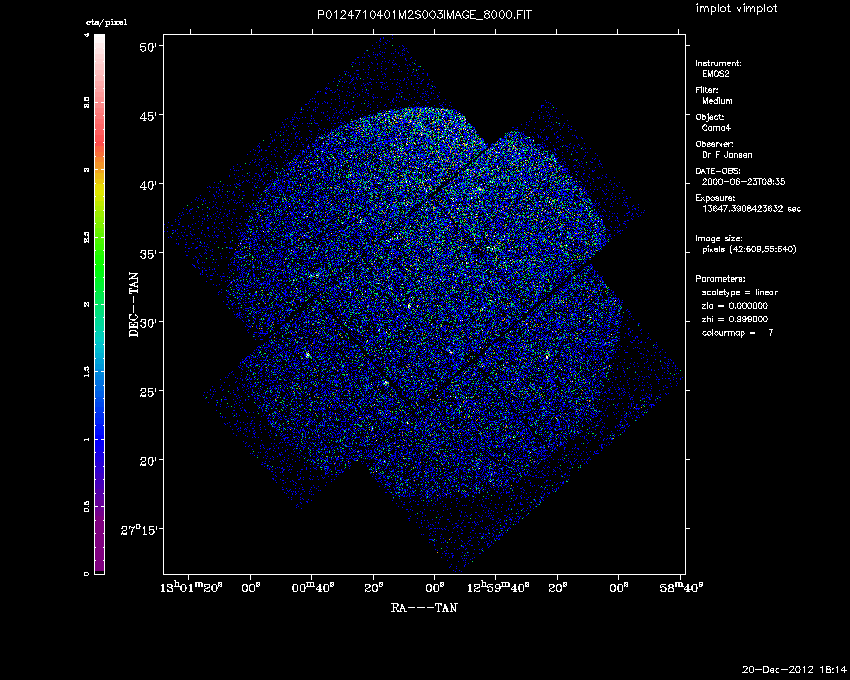Click the 'Filter:' heading
850x680 pixels.
click(707, 90)
